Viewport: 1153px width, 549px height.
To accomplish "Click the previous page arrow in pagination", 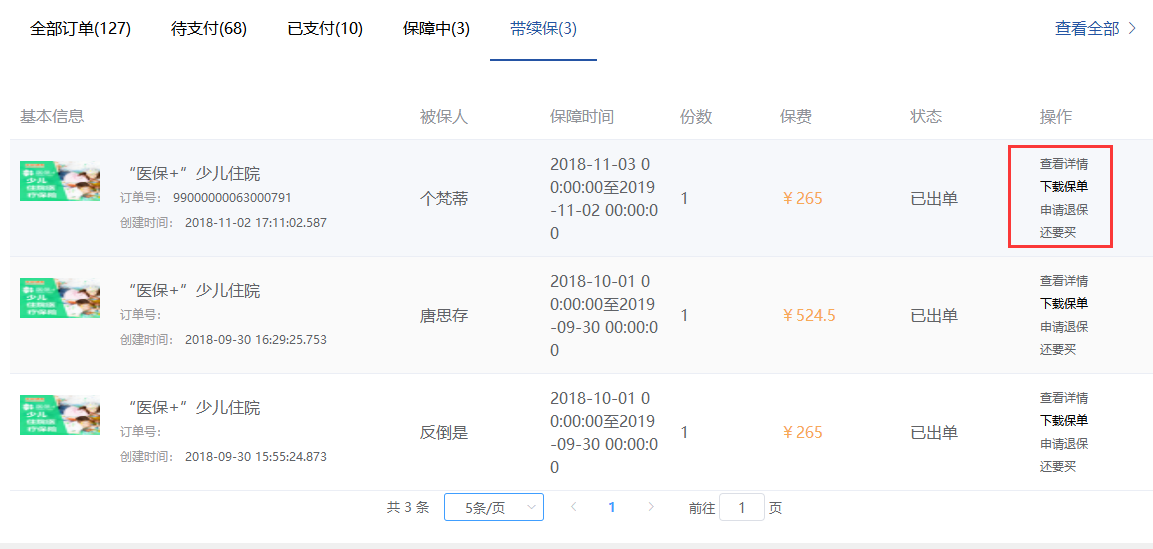I will [x=573, y=507].
